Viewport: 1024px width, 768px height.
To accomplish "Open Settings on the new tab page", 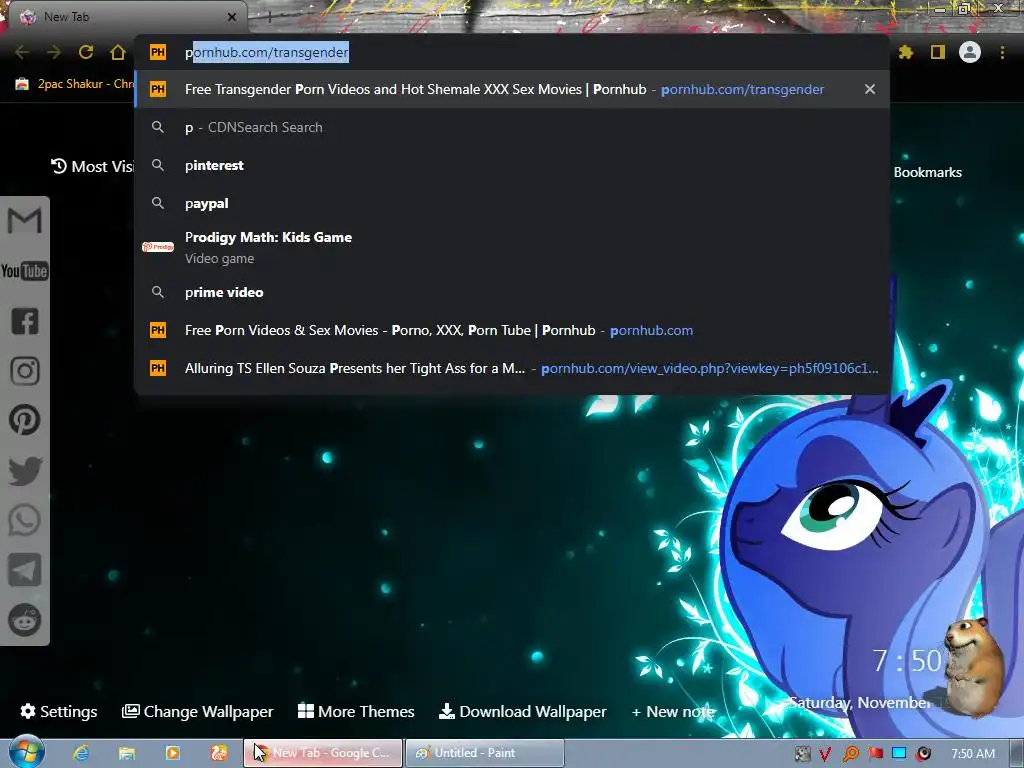I will pos(59,711).
